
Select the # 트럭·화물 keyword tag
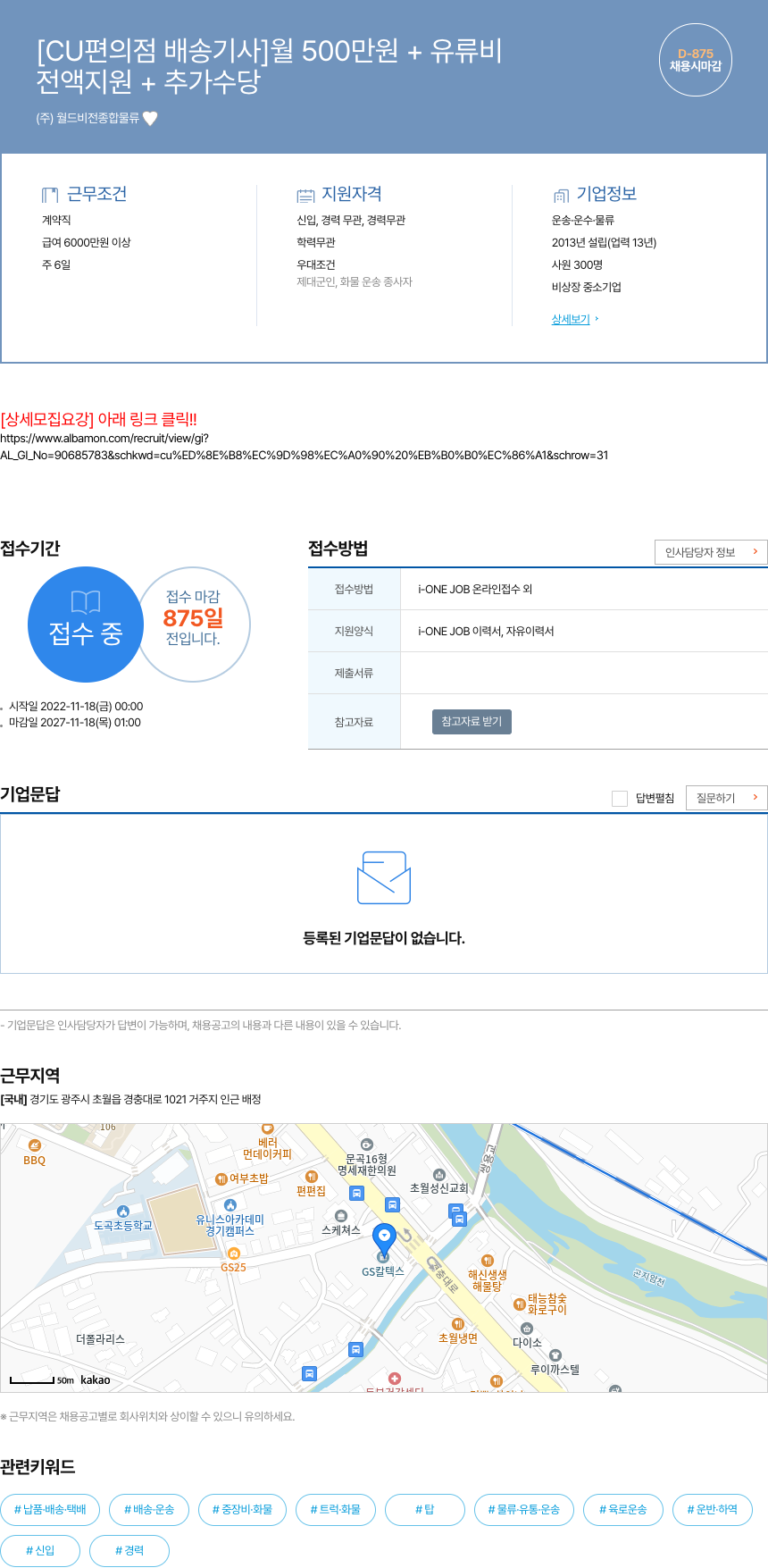(336, 1510)
